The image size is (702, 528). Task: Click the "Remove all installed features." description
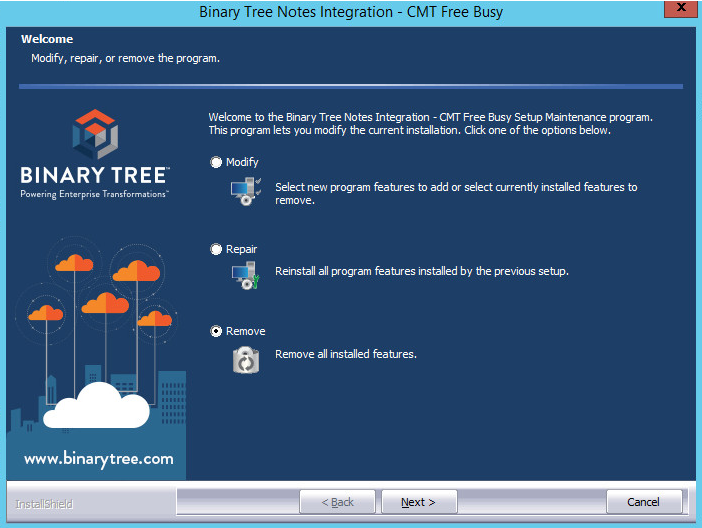point(346,354)
